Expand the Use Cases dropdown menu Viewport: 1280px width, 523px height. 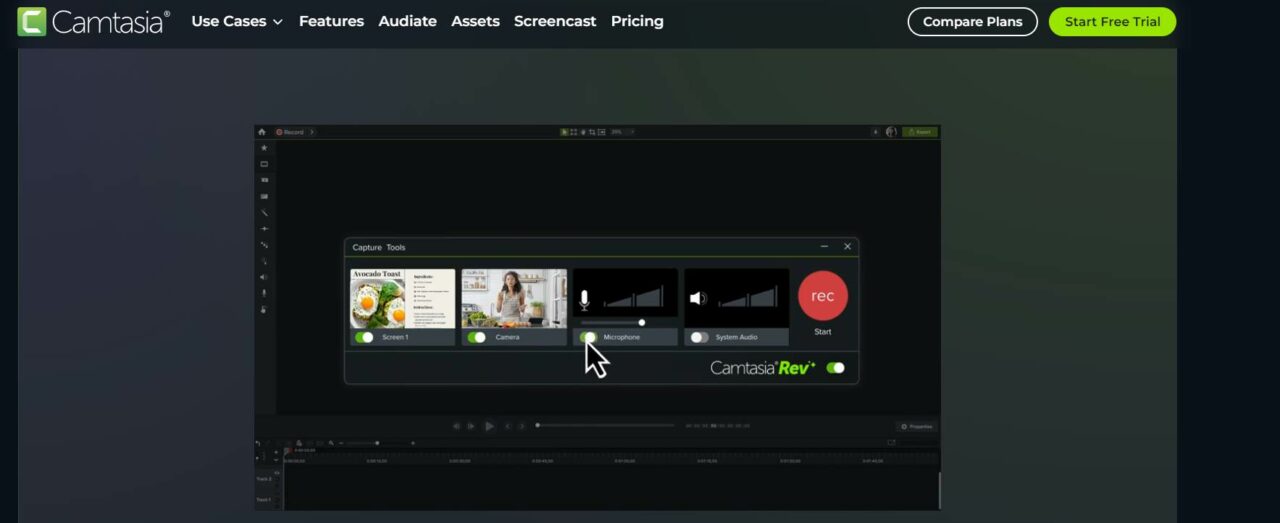tap(237, 21)
